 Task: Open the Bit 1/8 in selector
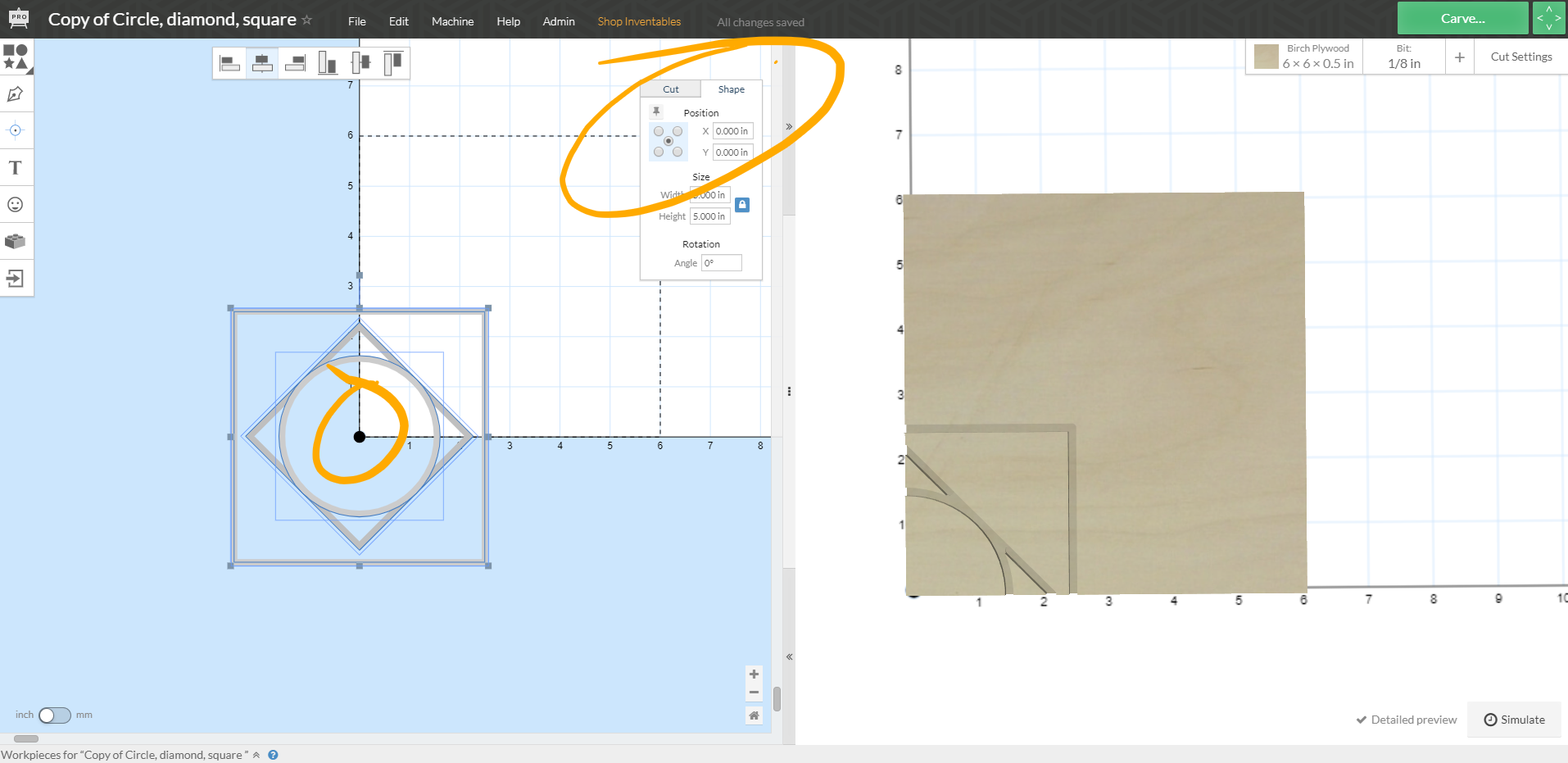point(1403,56)
